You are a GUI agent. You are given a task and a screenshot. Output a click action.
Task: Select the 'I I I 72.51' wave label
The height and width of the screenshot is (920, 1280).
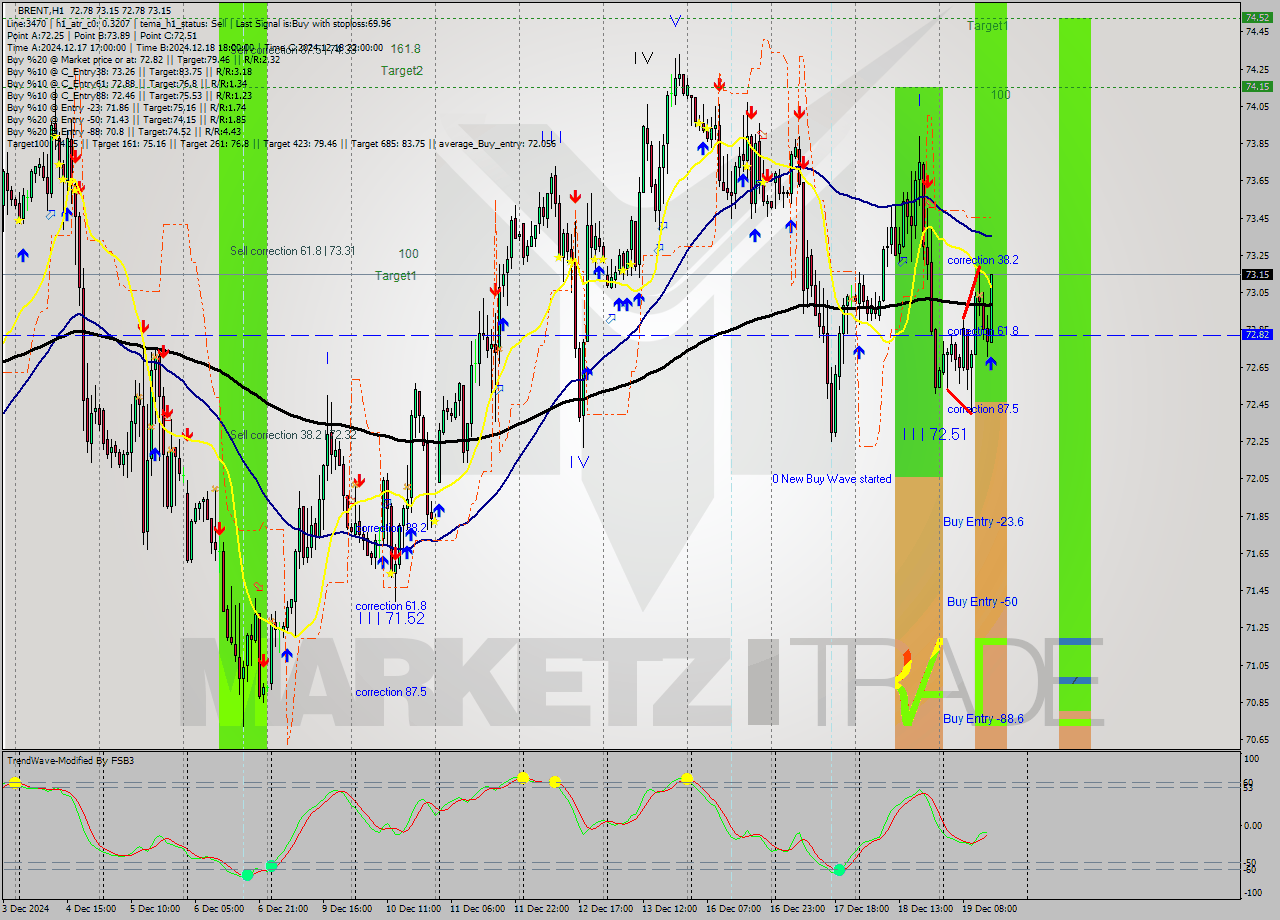coord(934,434)
